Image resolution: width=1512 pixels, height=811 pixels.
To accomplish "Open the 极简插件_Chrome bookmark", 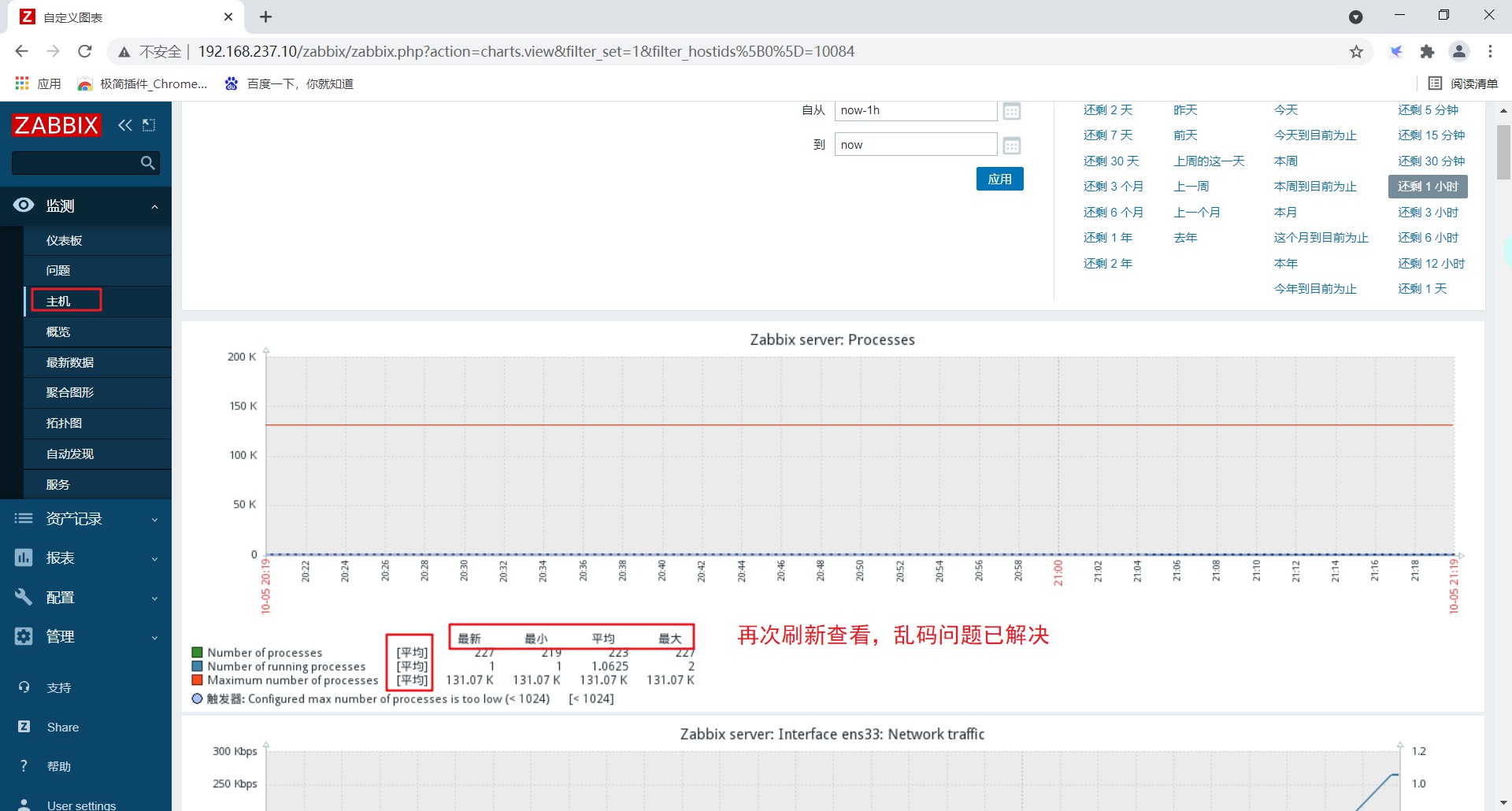I will 143,83.
